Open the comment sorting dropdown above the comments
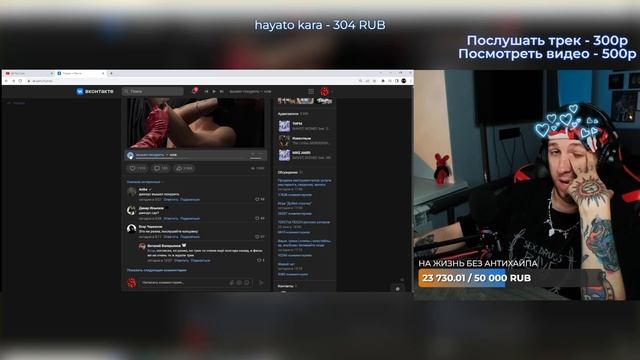 pos(145,182)
